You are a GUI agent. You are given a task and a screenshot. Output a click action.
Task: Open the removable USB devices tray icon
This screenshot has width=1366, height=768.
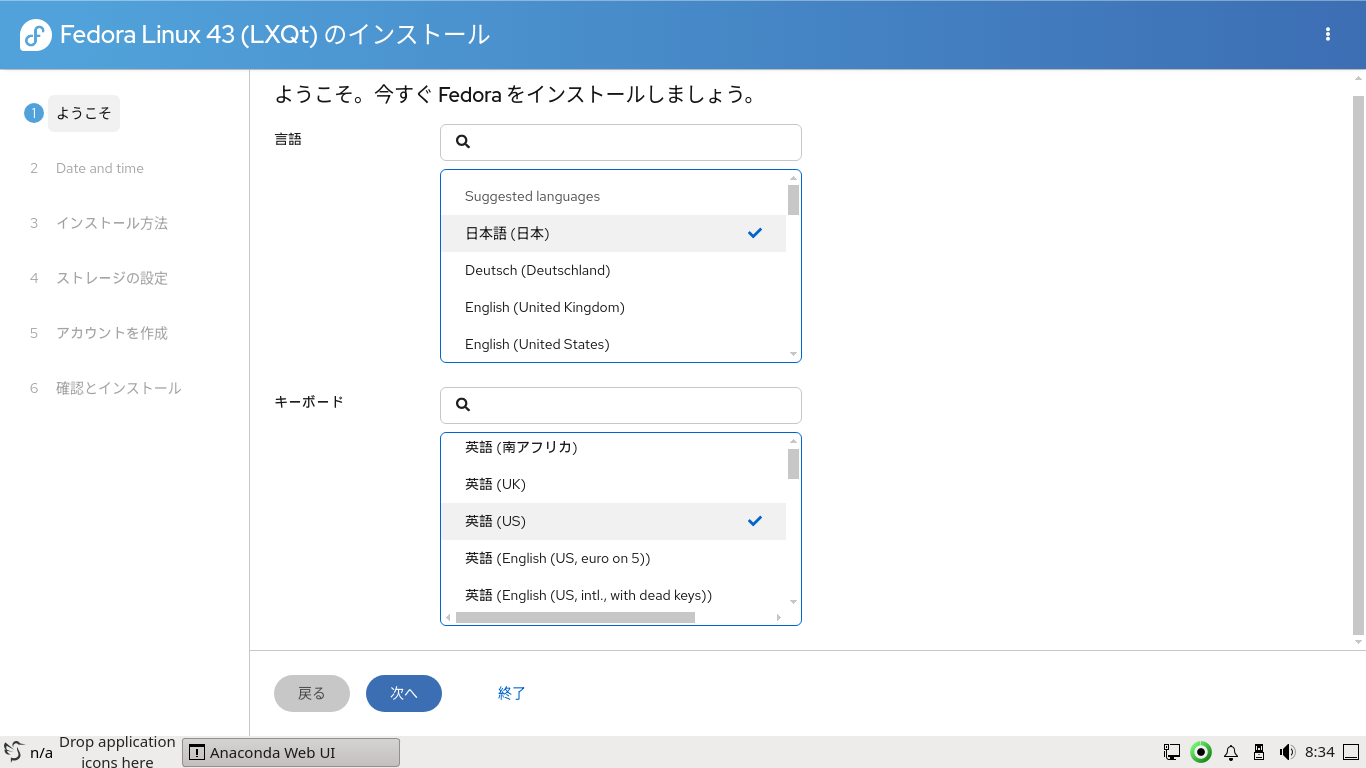1259,752
